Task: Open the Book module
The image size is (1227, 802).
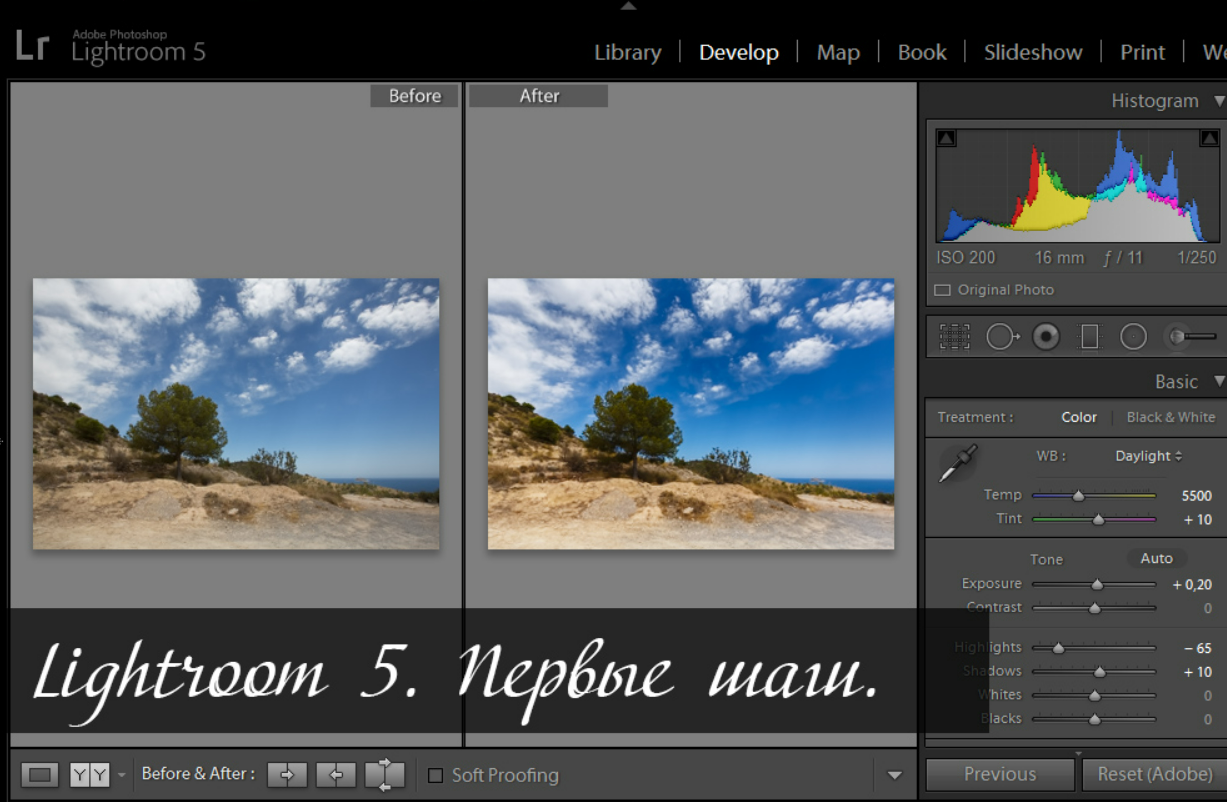Action: tap(922, 52)
